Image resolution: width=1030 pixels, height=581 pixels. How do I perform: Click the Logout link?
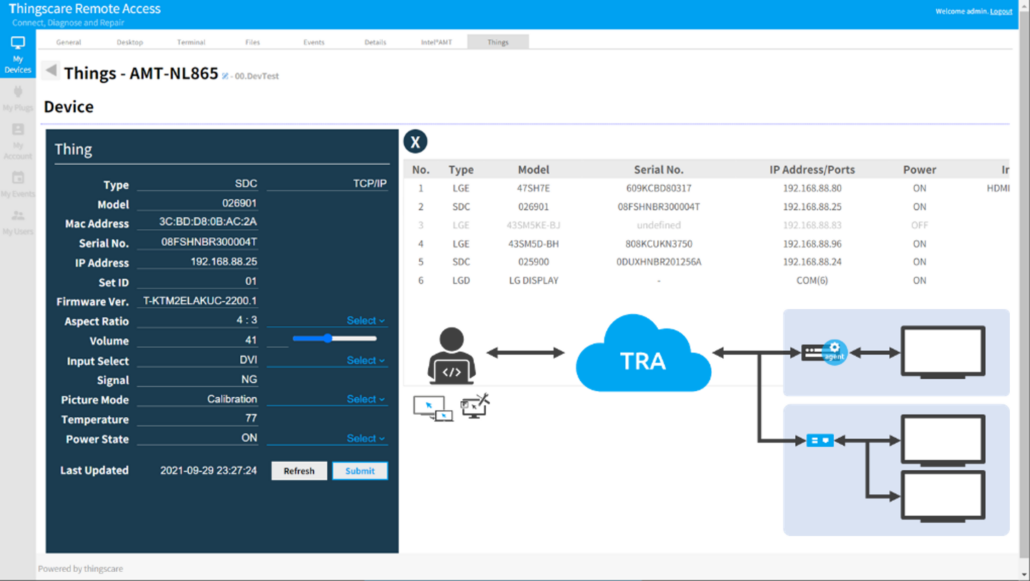pyautogui.click(x=1001, y=11)
